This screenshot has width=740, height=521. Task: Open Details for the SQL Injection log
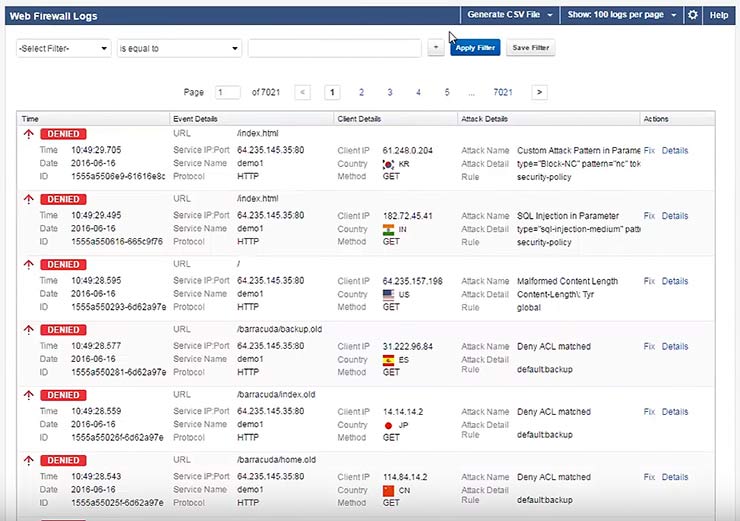675,216
